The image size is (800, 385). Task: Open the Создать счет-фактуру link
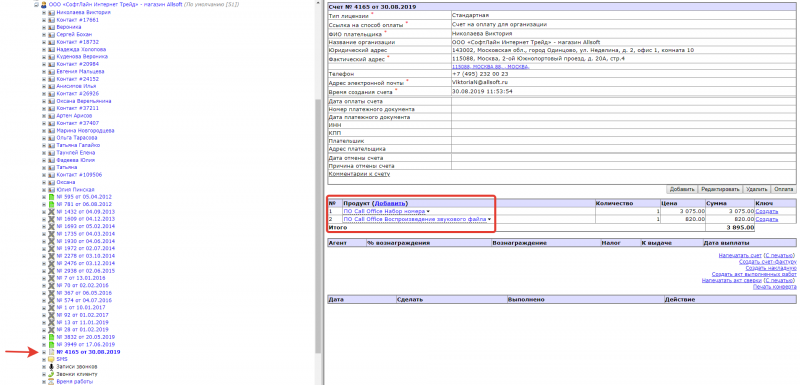pos(767,262)
